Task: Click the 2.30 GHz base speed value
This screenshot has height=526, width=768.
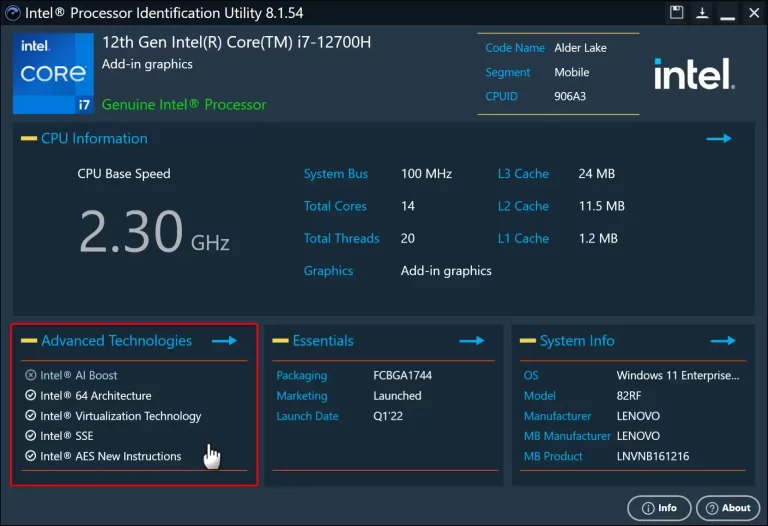Action: coord(154,231)
